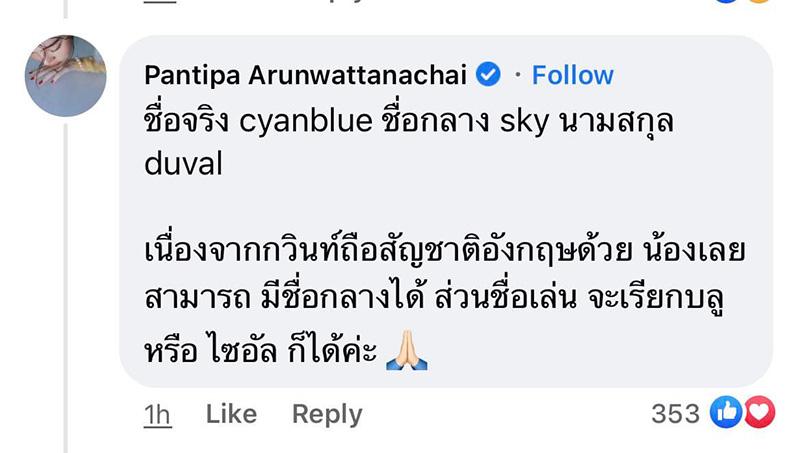The image size is (800, 453).
Task: Click the red heart reaction icon beside 353
Action: [759, 412]
